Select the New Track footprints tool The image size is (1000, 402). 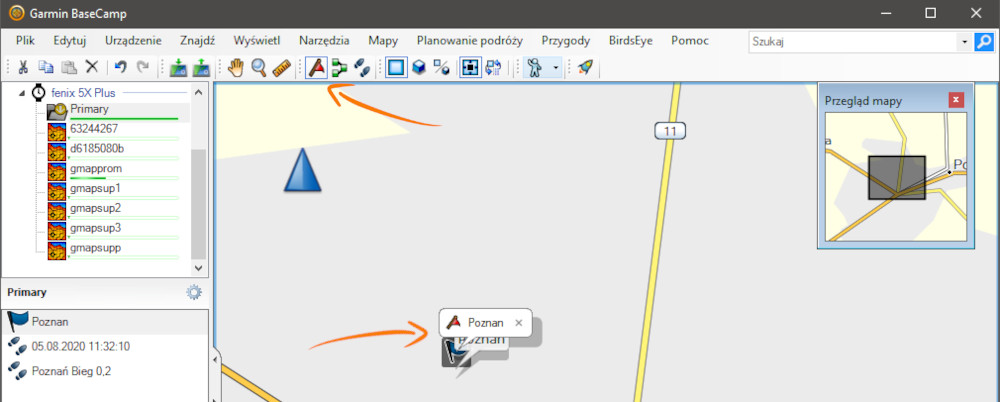click(362, 68)
